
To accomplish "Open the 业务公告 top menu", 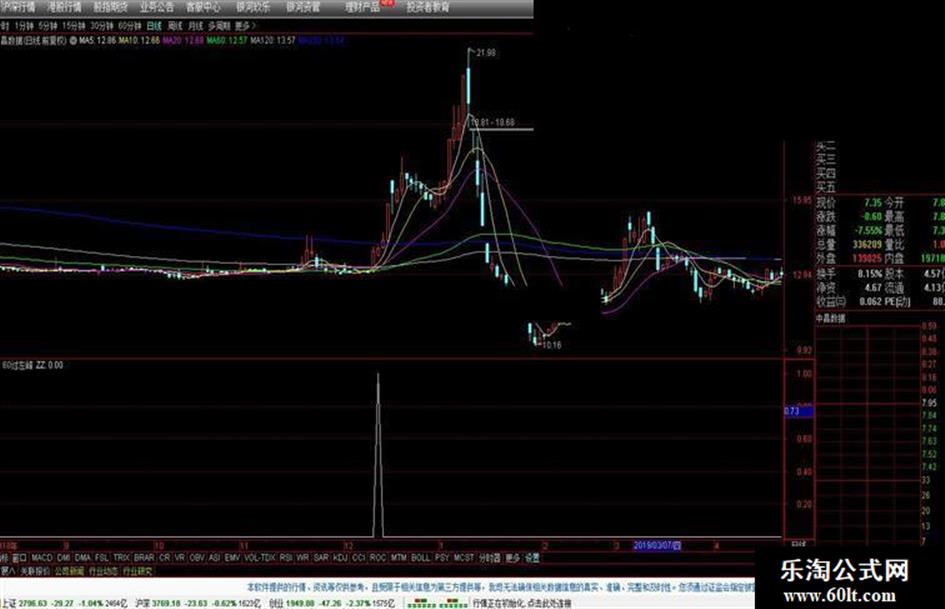I will 157,7.
